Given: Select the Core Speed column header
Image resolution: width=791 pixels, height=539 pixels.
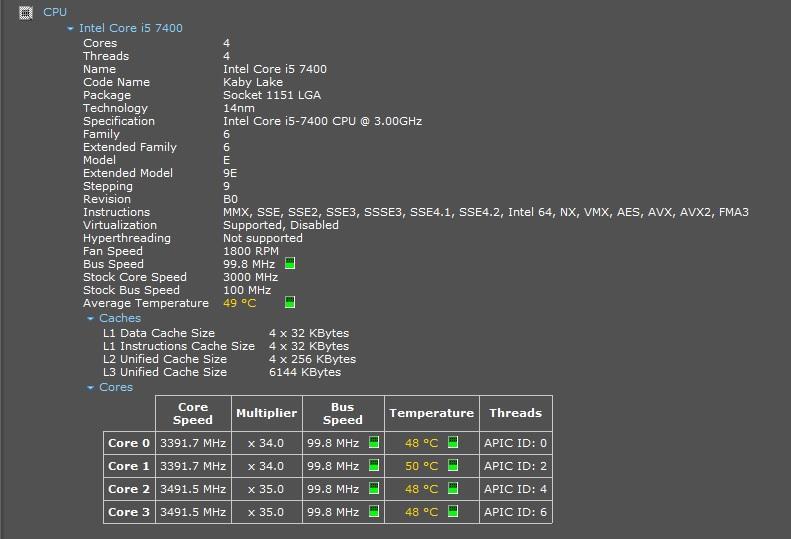Looking at the screenshot, I should (x=193, y=413).
